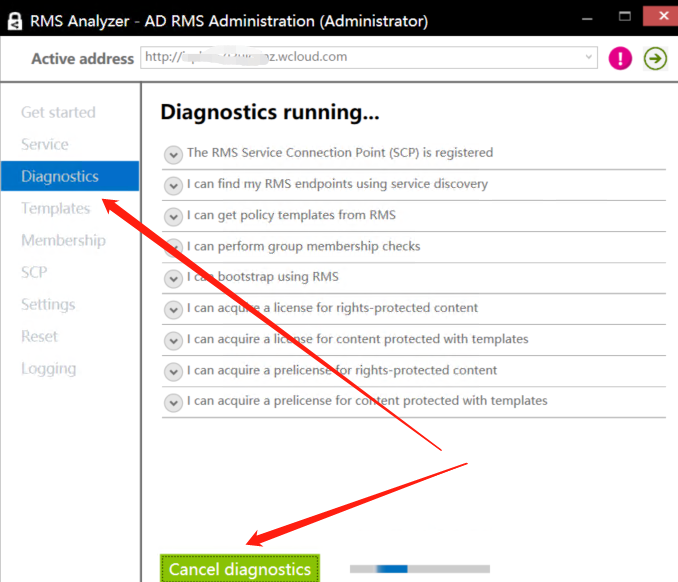Expand the RMS endpoints service discovery check

click(x=173, y=185)
